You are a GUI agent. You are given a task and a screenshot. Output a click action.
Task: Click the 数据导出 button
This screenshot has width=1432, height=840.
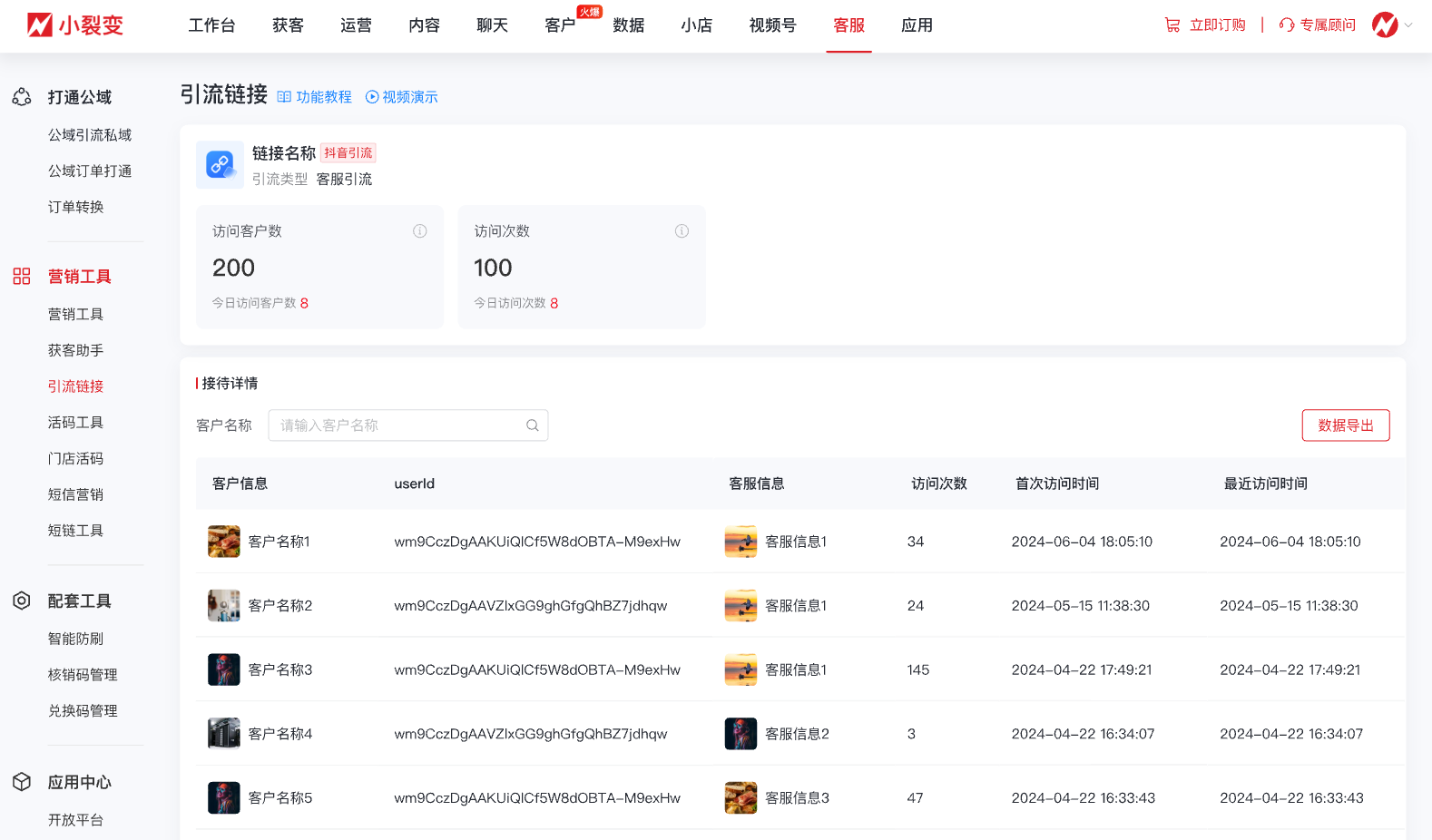point(1345,425)
